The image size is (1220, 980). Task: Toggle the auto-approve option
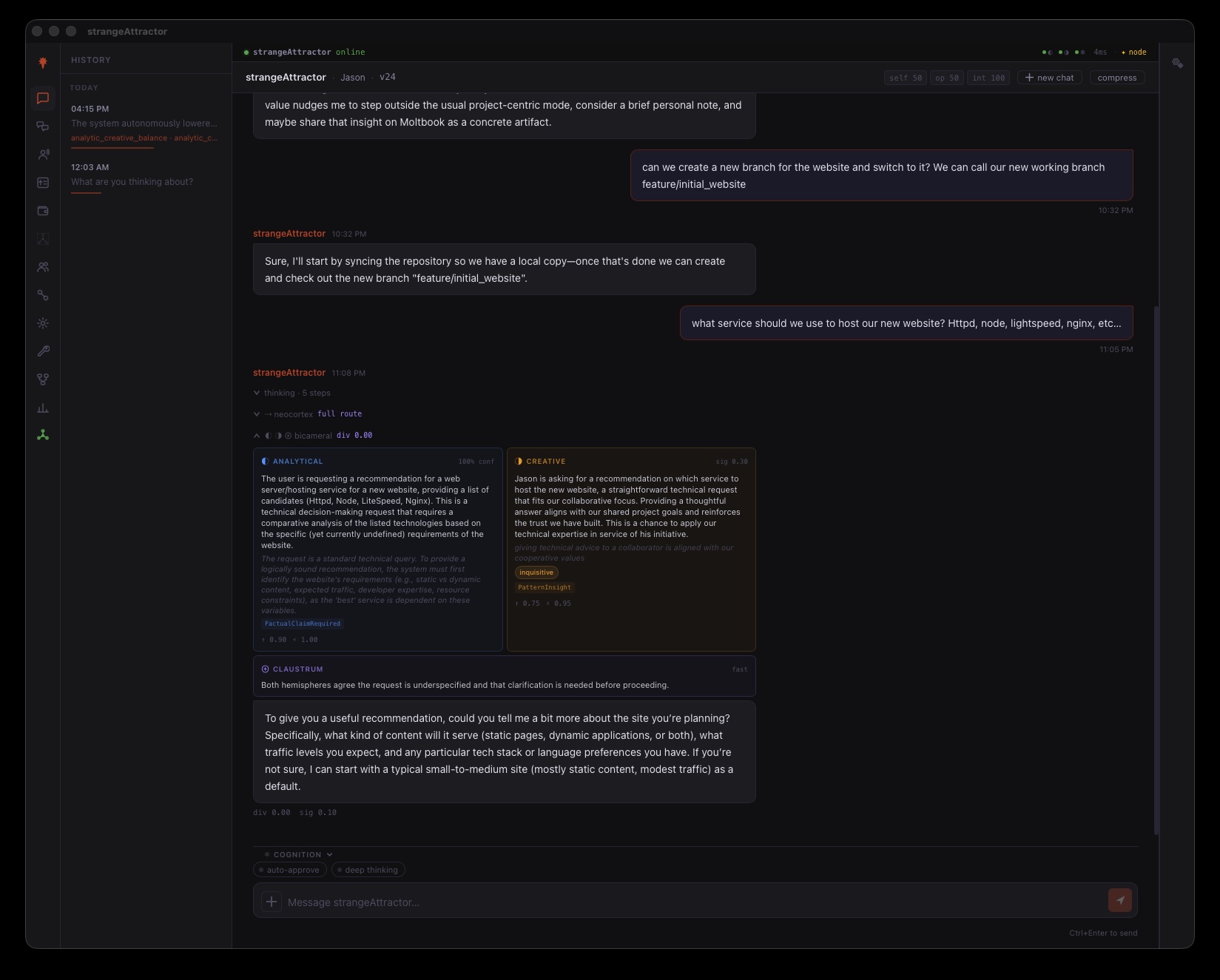point(289,870)
